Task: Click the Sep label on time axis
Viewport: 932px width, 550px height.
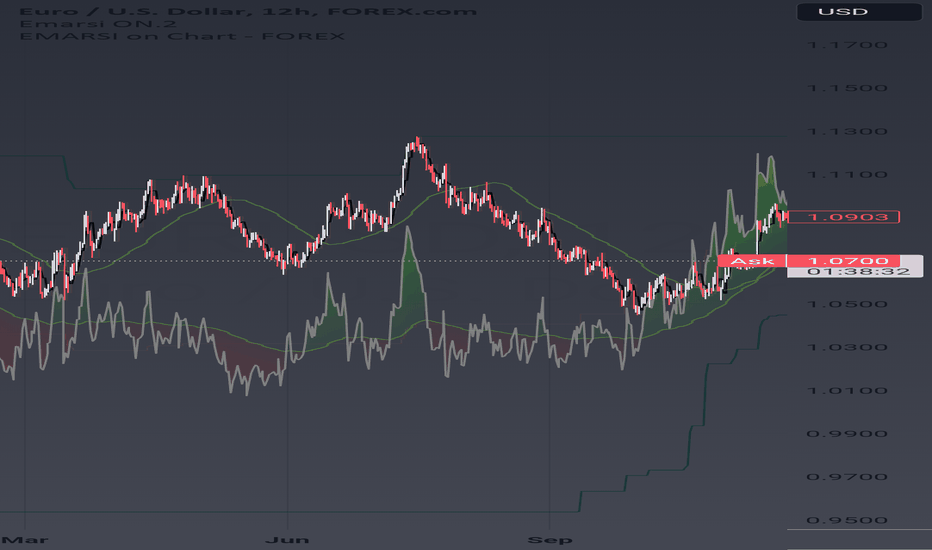Action: (550, 540)
